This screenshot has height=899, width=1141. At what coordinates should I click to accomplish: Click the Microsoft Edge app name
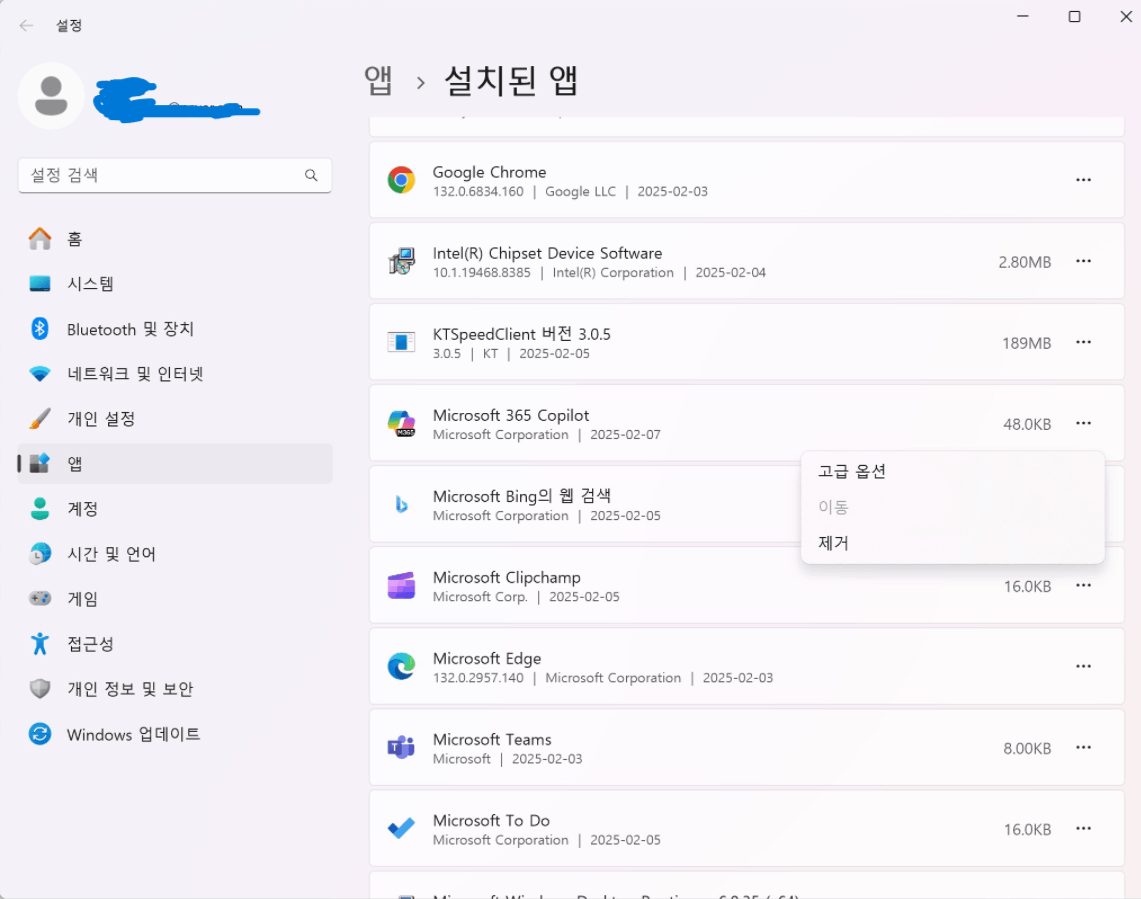(x=487, y=658)
